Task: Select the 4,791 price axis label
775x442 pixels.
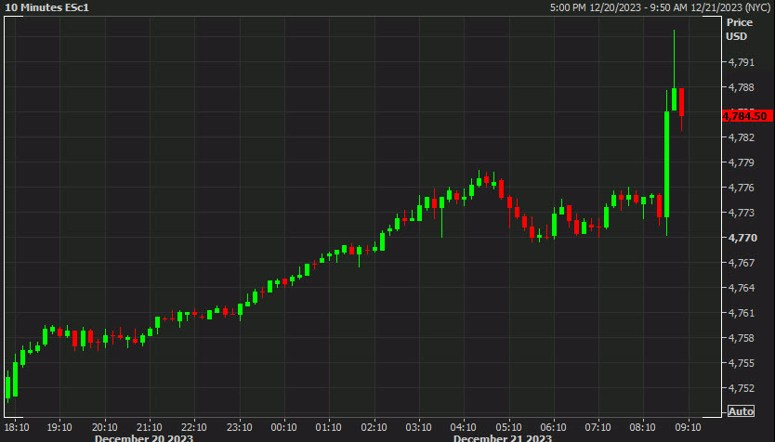Action: (741, 62)
